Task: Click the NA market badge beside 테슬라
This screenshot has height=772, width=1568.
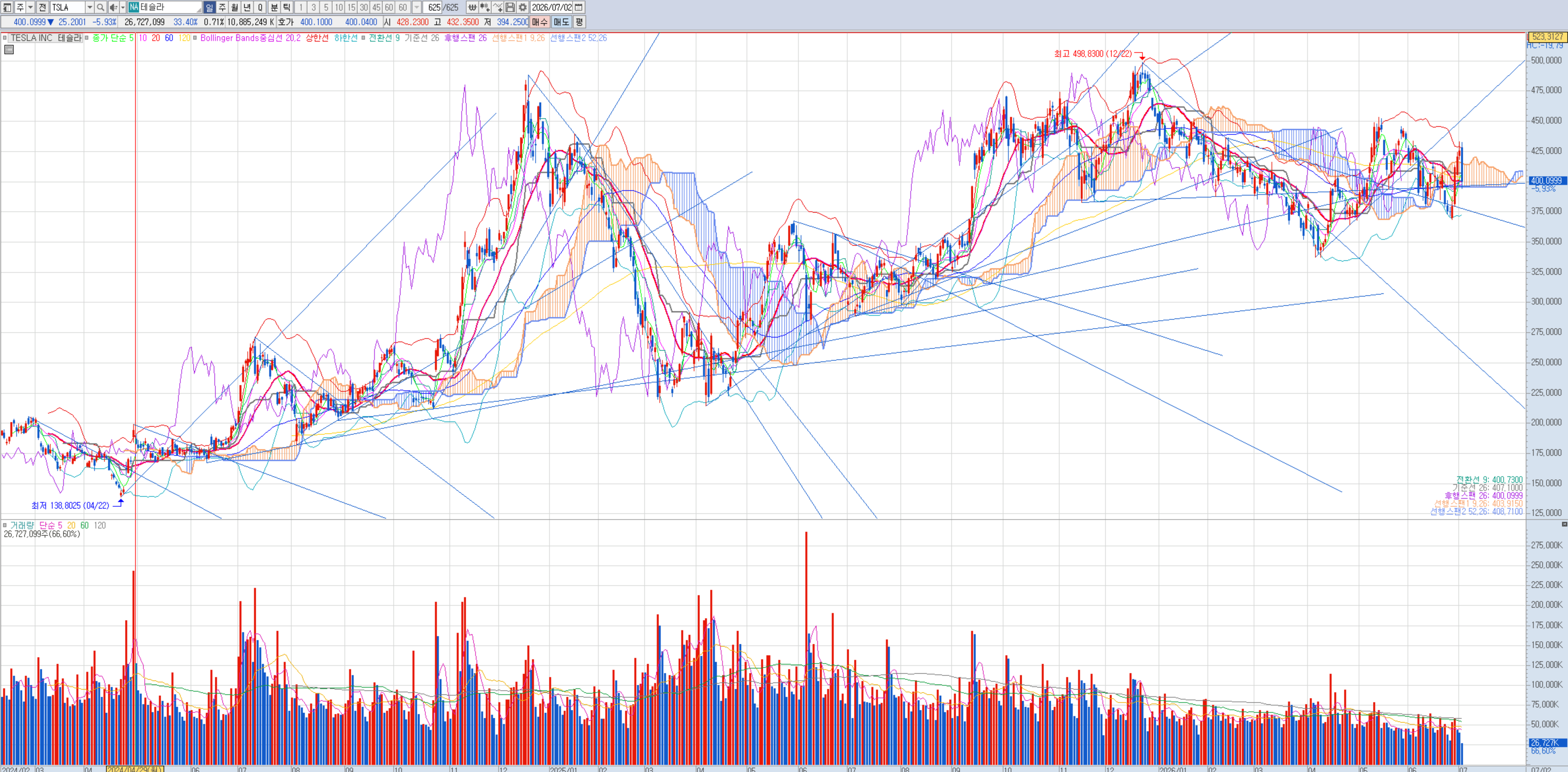Action: click(x=134, y=7)
